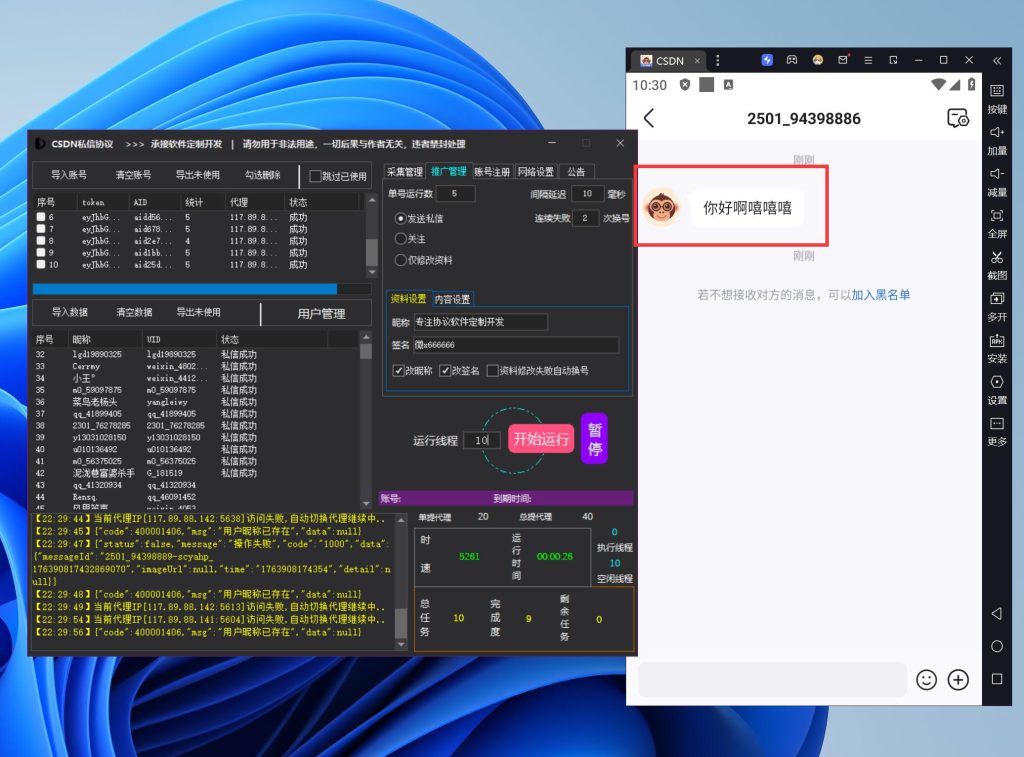Tick the checkbox for account row 8
This screenshot has width=1024, height=757.
(x=41, y=241)
